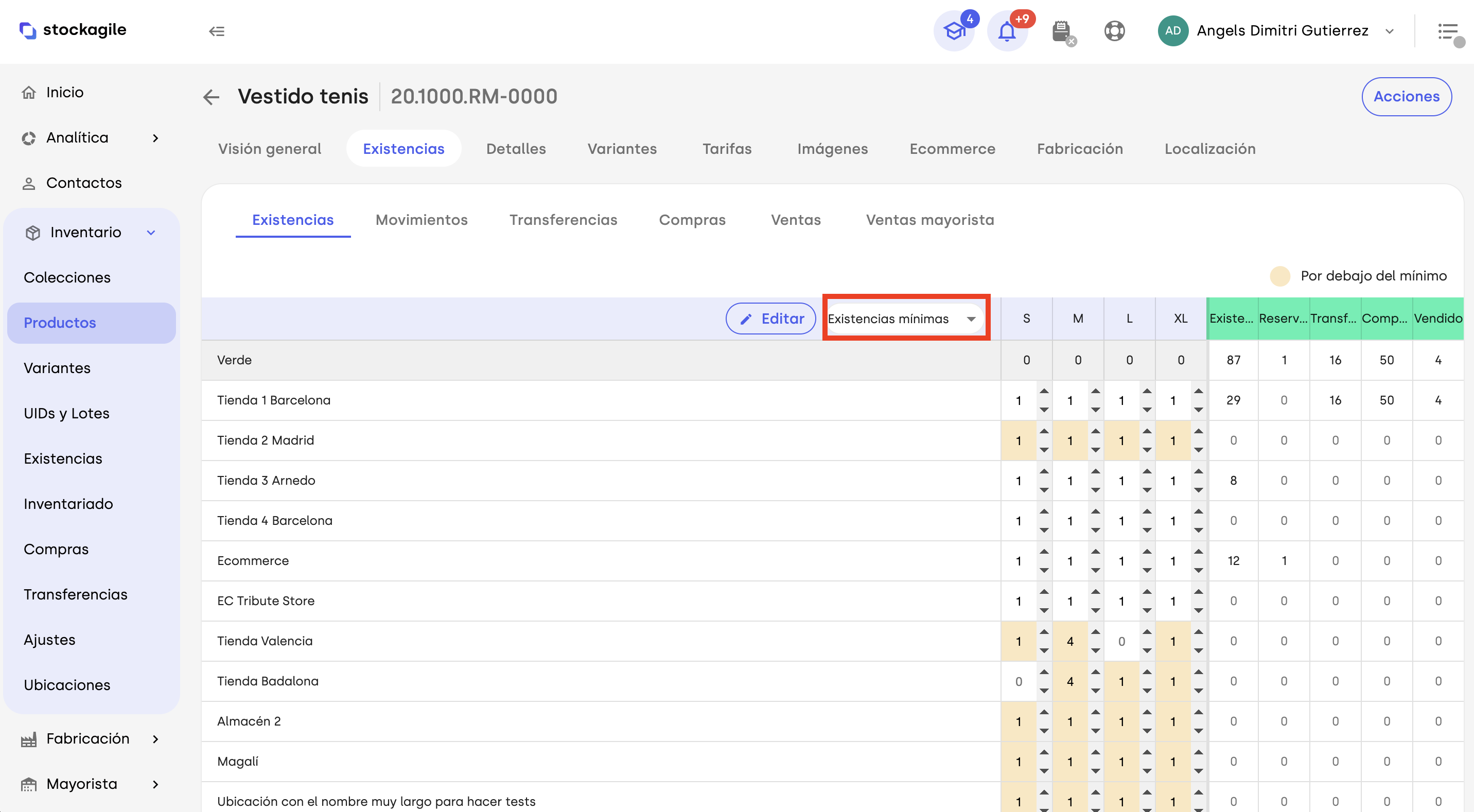Open the Fabricación product tab
This screenshot has width=1474, height=812.
(x=1080, y=149)
